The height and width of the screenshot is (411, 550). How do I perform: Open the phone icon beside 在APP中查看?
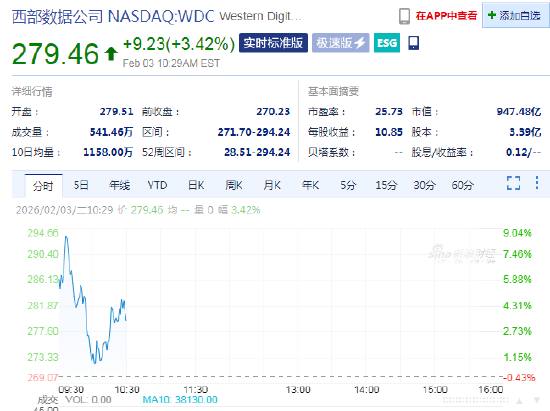point(404,16)
